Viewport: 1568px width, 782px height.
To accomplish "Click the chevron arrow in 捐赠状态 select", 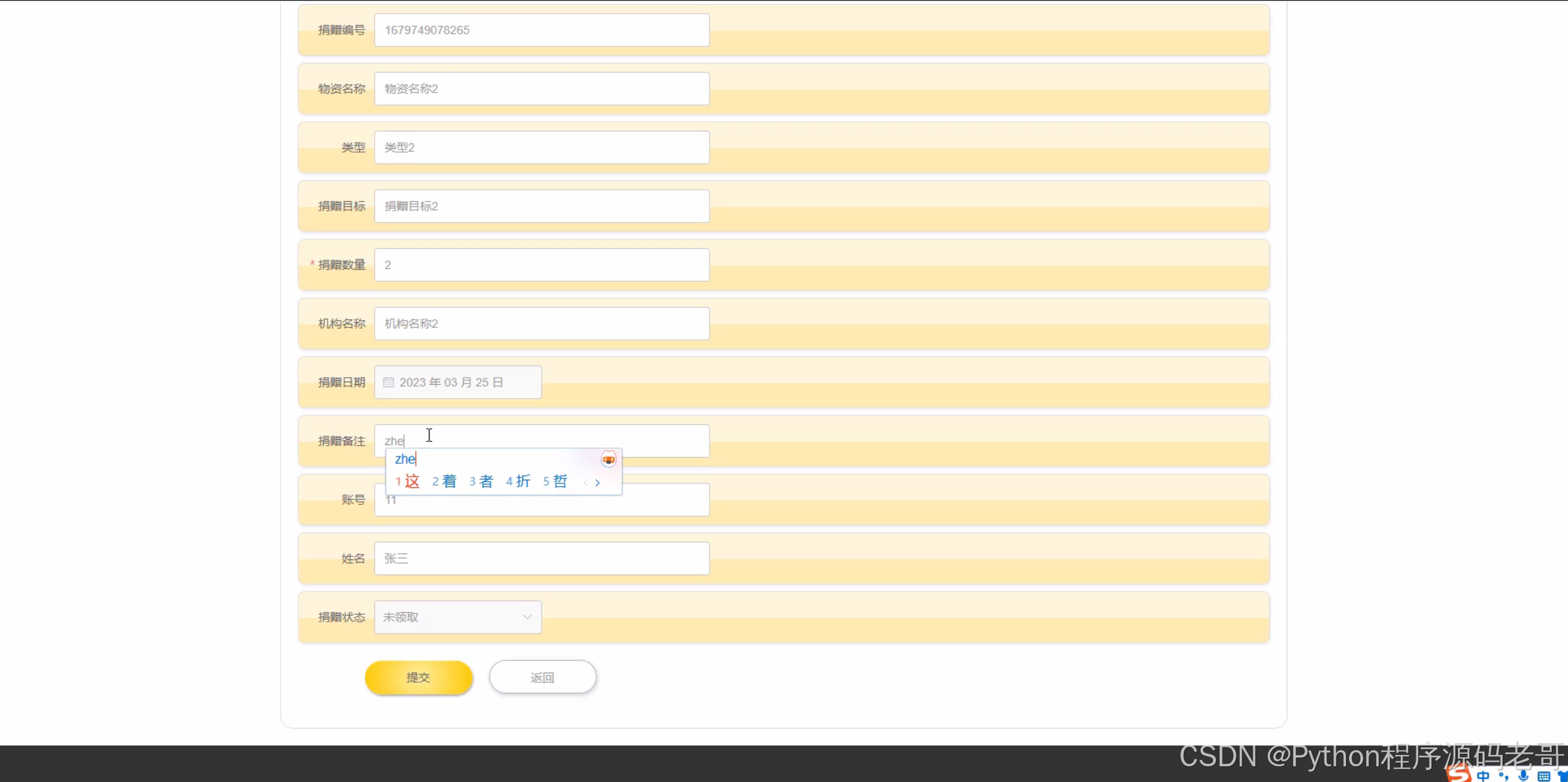I will click(527, 617).
